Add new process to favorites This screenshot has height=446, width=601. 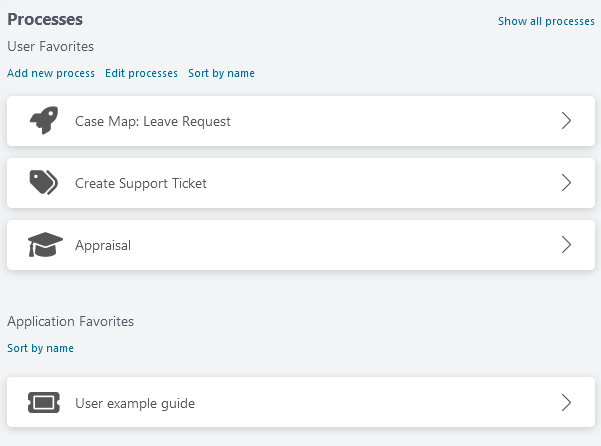[x=51, y=73]
